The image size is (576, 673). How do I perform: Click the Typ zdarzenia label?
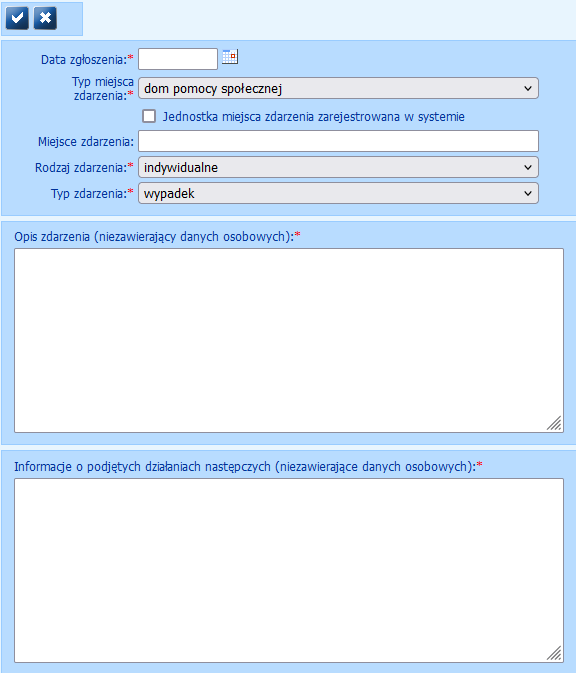coord(92,194)
